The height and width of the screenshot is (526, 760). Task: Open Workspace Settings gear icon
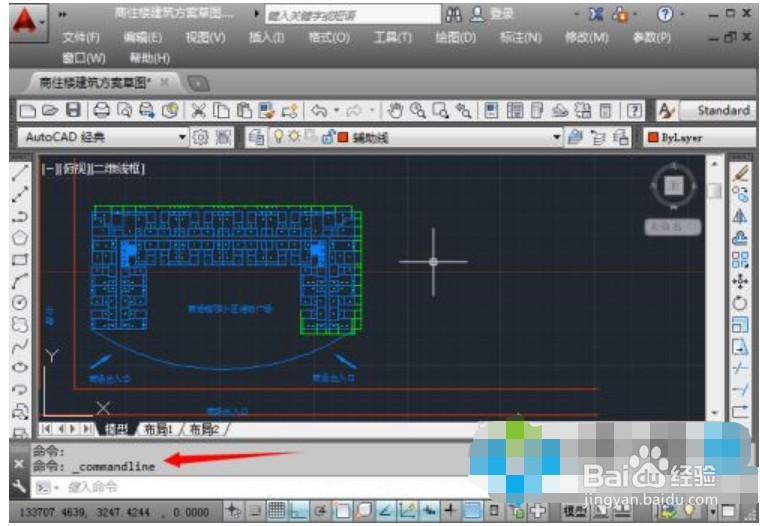[x=200, y=137]
